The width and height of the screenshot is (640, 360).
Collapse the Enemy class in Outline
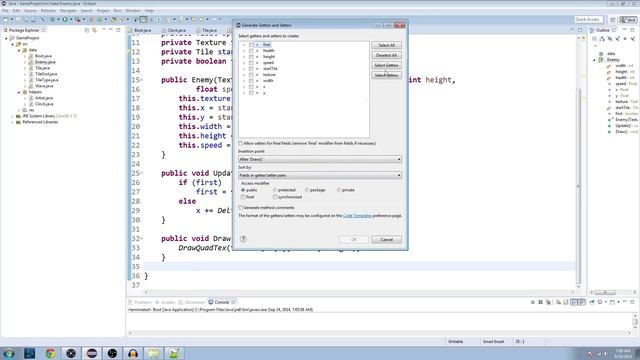point(595,60)
